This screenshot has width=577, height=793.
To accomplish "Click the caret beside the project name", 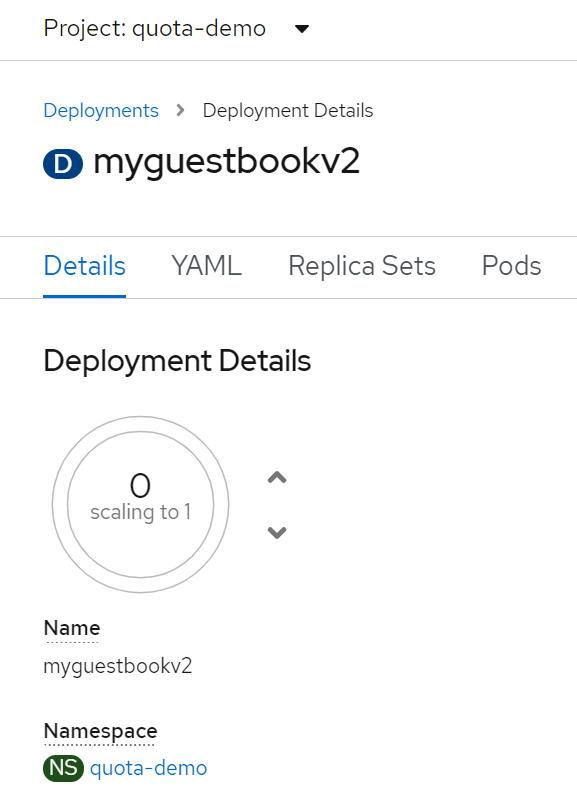I will [x=302, y=29].
